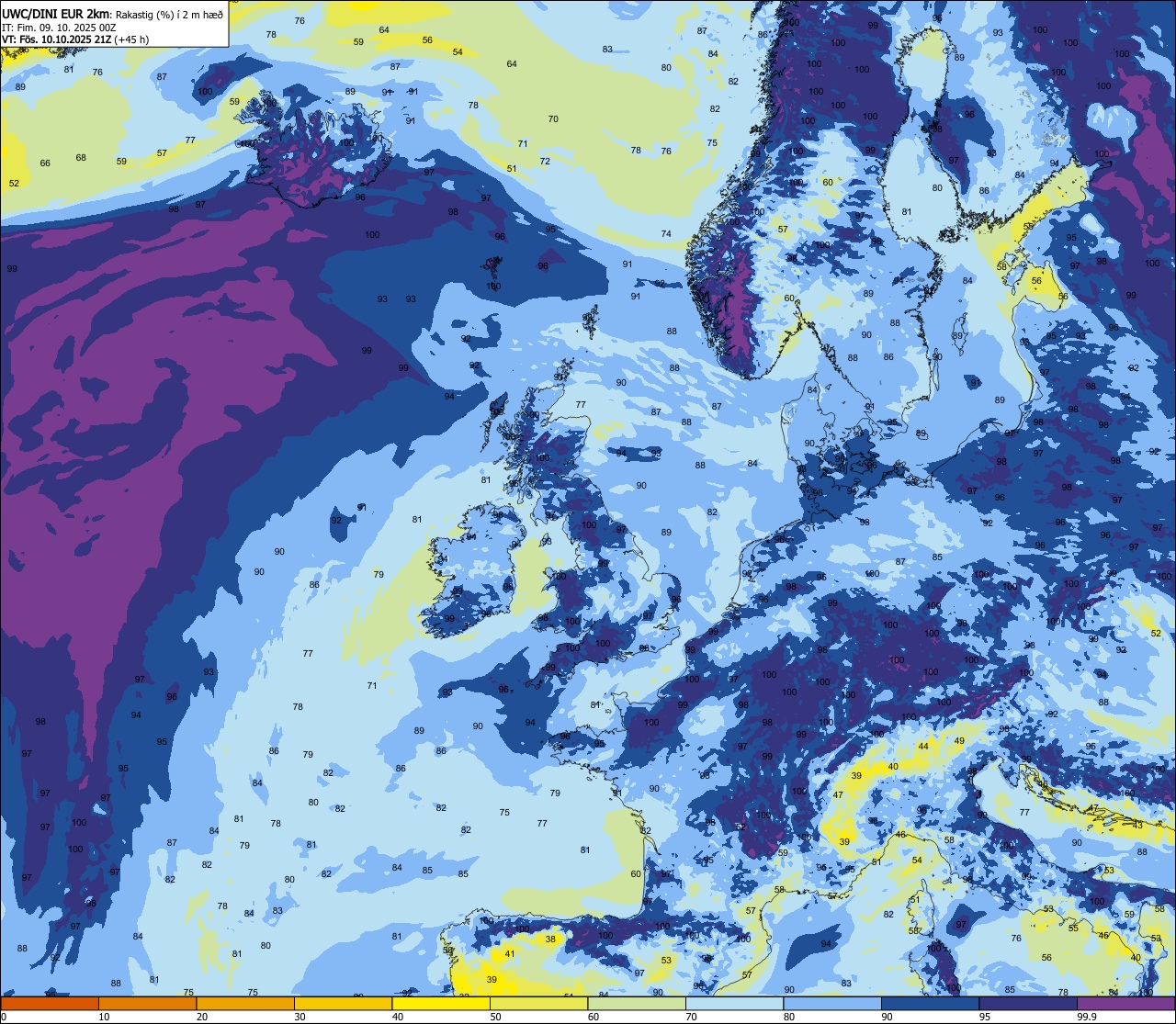Click the '74' value west of Norway
The width and height of the screenshot is (1176, 1024).
[666, 234]
